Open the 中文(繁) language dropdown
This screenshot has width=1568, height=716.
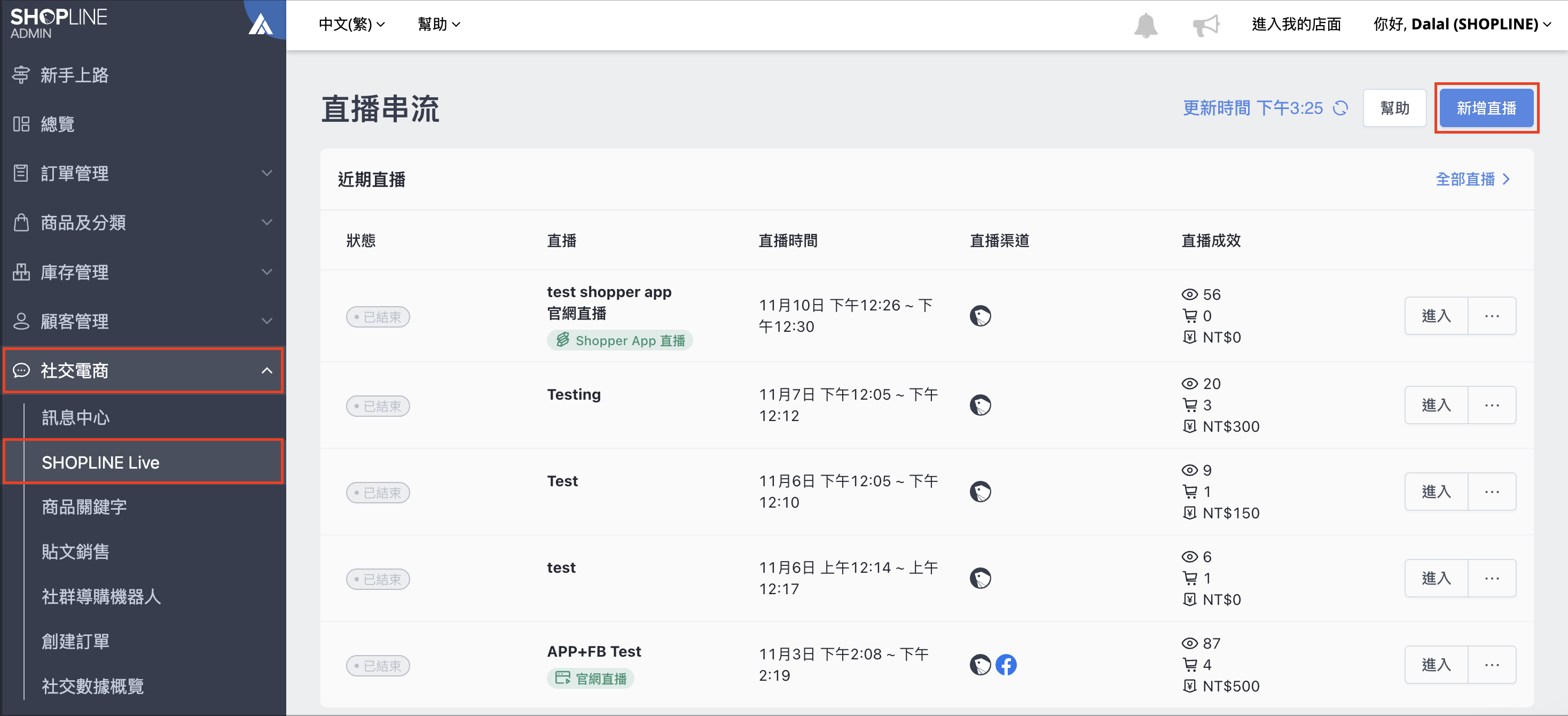(352, 25)
